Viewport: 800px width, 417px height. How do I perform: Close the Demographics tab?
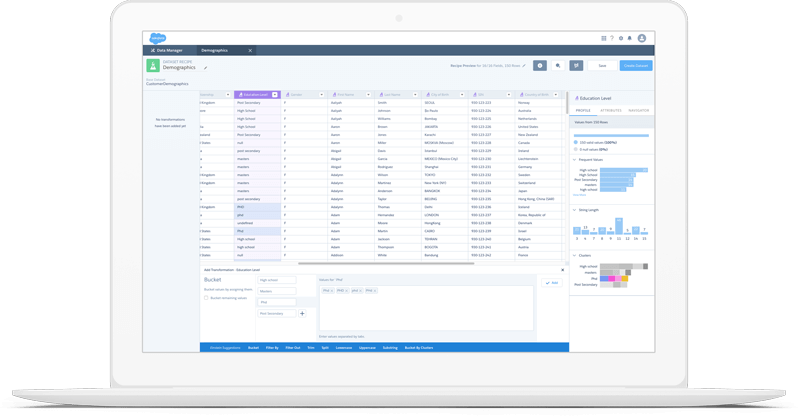(250, 50)
